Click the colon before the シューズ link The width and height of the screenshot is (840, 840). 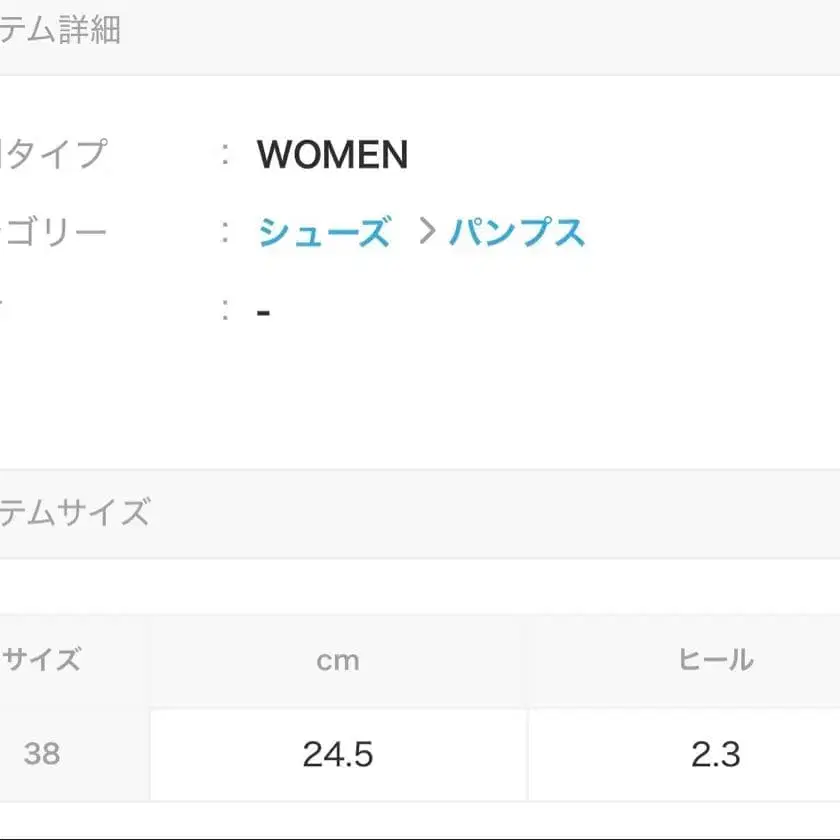coord(226,233)
